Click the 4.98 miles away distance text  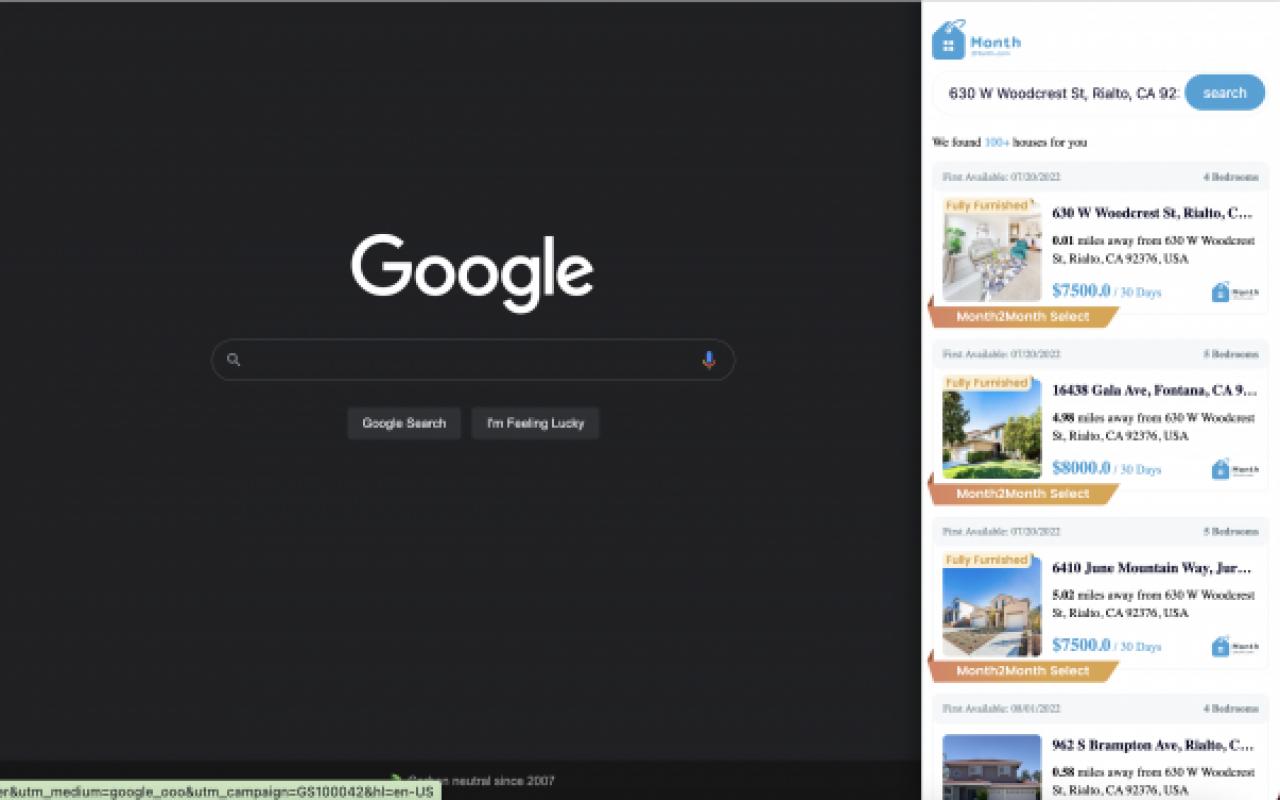(x=1153, y=427)
